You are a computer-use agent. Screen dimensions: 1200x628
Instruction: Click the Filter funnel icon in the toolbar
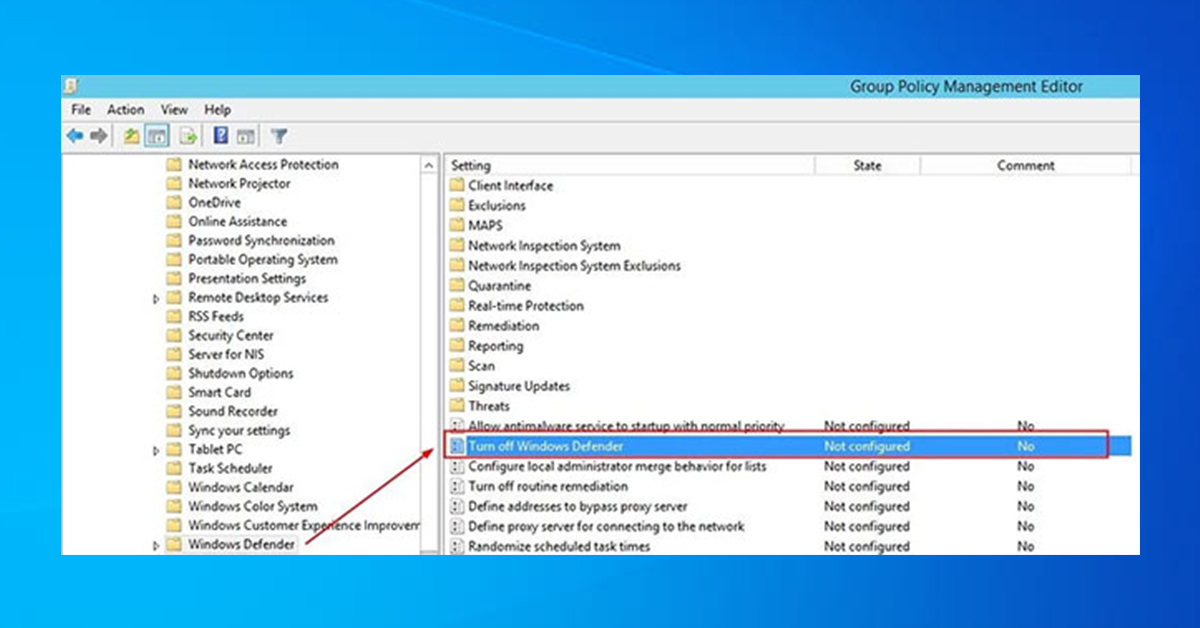click(278, 135)
